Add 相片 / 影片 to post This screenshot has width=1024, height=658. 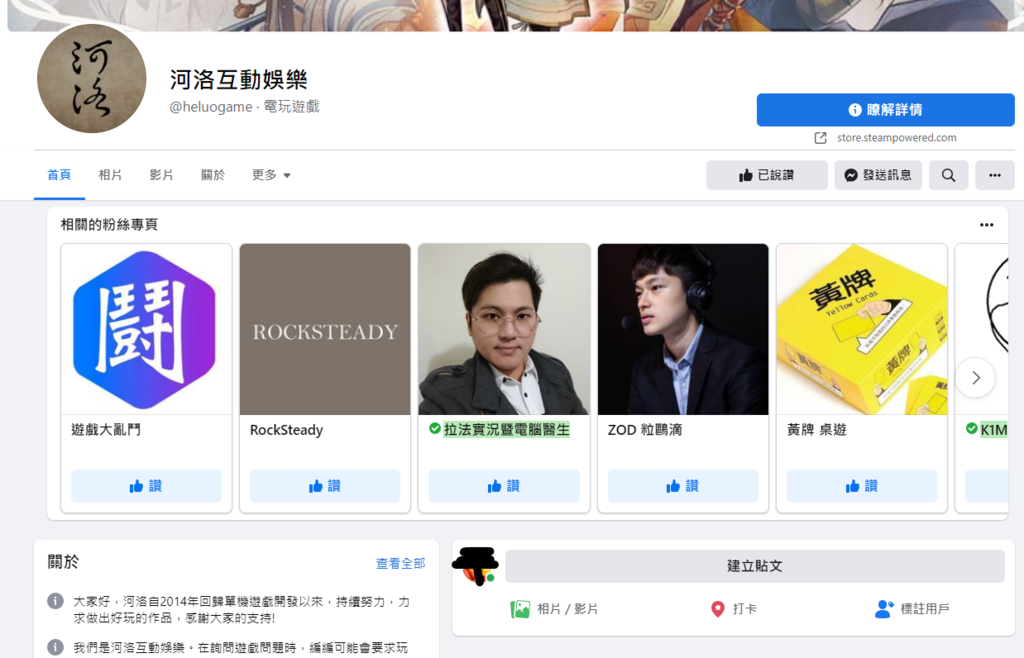coord(554,609)
